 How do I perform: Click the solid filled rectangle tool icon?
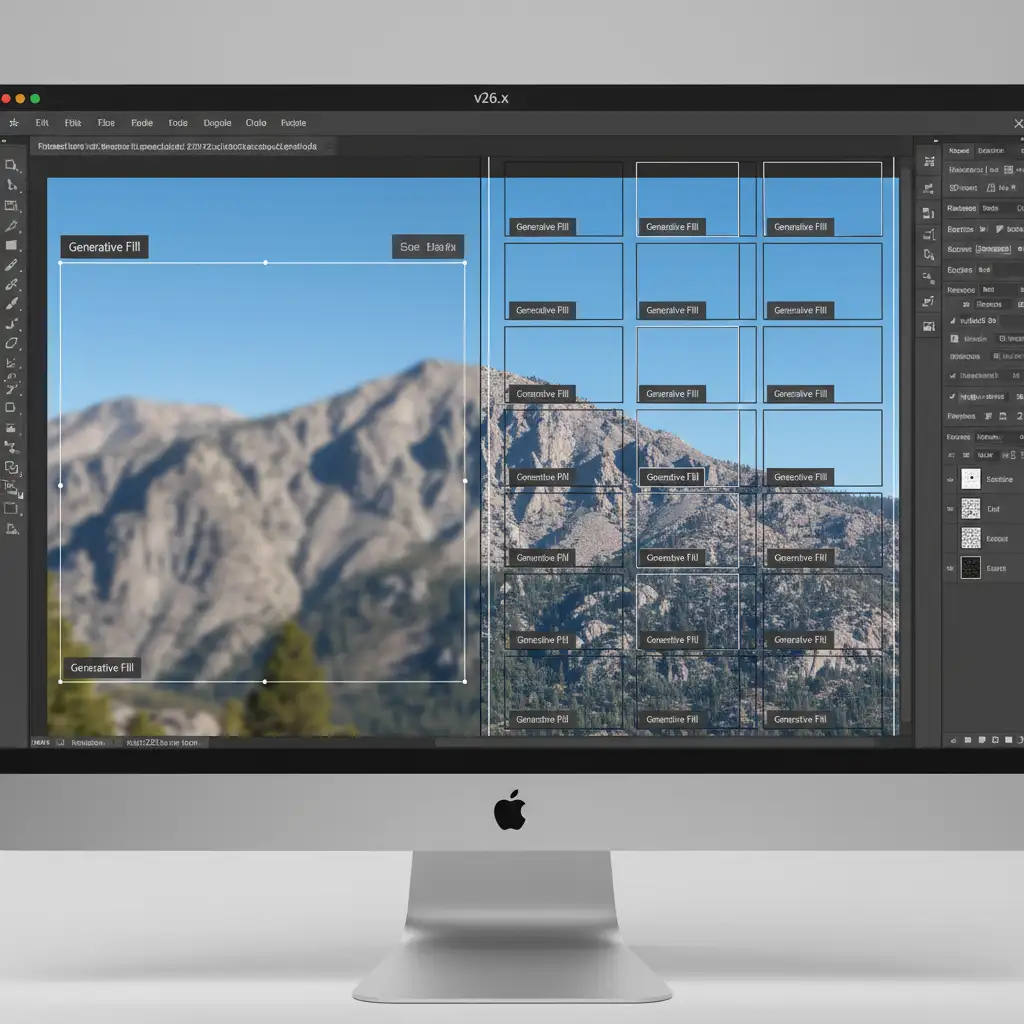coord(11,245)
